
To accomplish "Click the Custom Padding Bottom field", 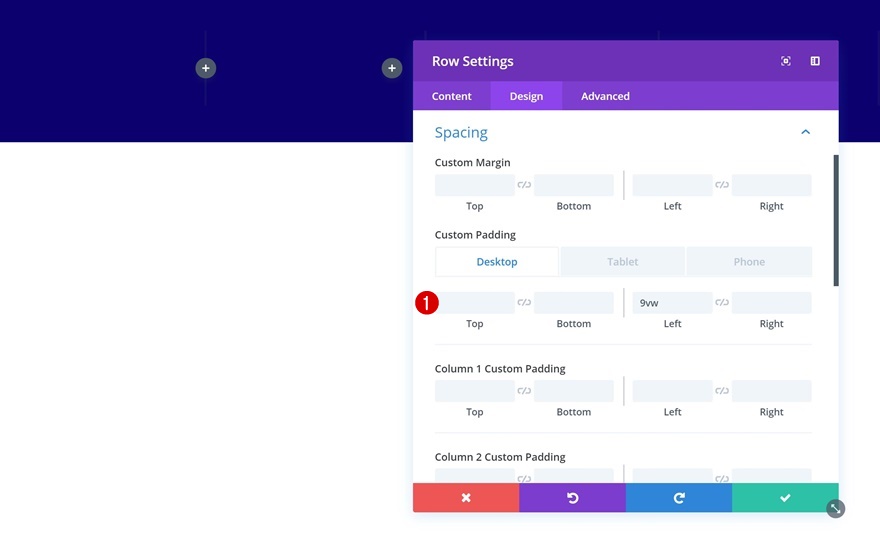I will tap(574, 303).
